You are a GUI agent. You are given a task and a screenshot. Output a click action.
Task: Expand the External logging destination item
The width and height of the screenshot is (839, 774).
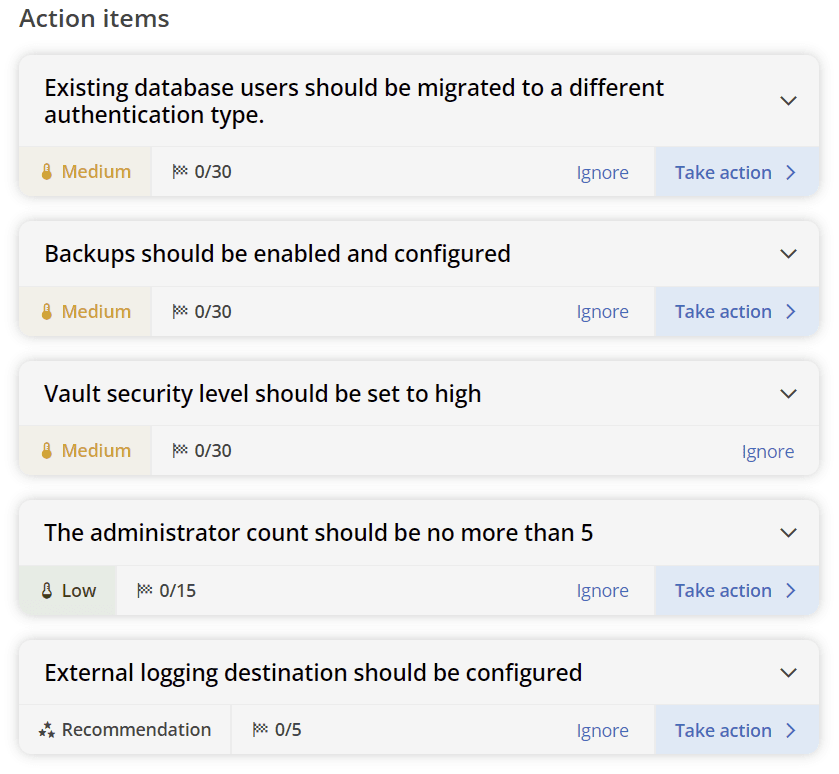[788, 673]
